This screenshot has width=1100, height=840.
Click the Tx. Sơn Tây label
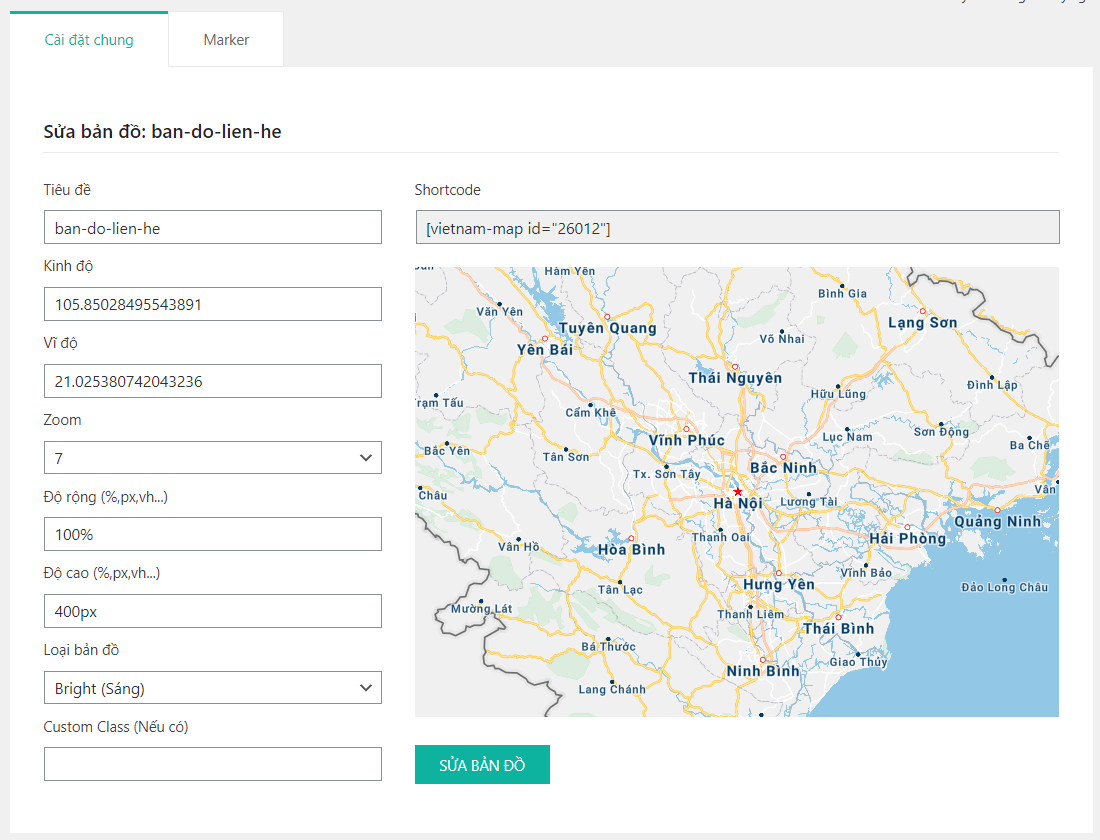[666, 474]
